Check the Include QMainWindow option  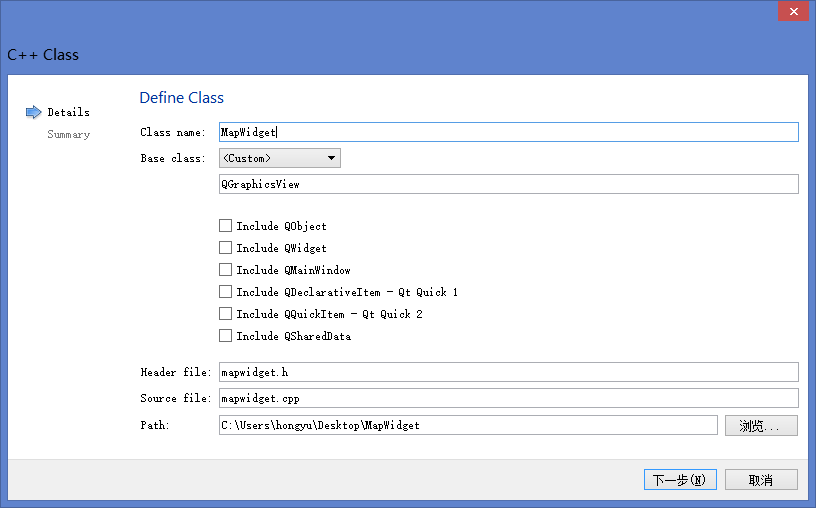(x=226, y=270)
